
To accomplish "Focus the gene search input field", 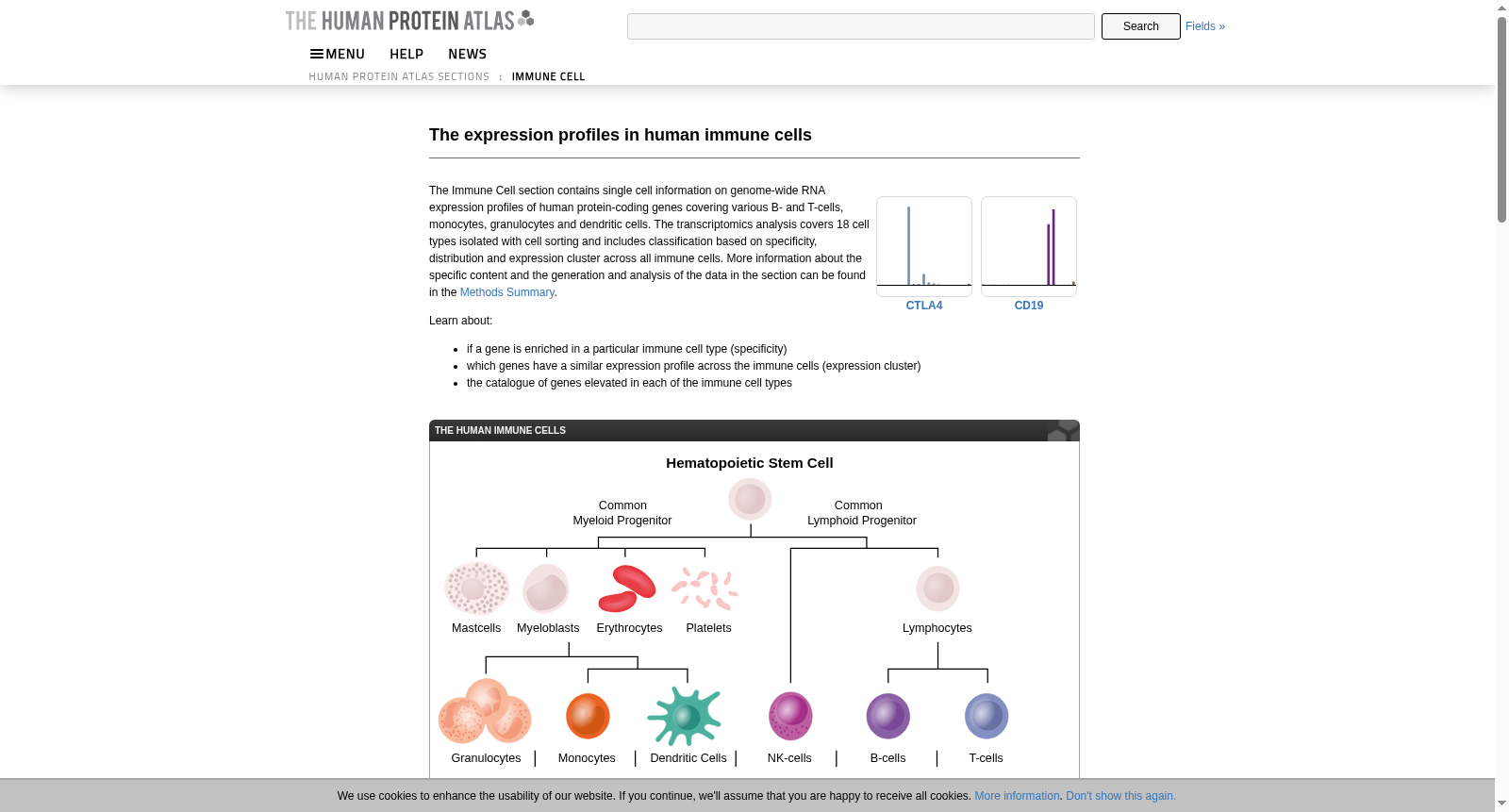I will [861, 26].
